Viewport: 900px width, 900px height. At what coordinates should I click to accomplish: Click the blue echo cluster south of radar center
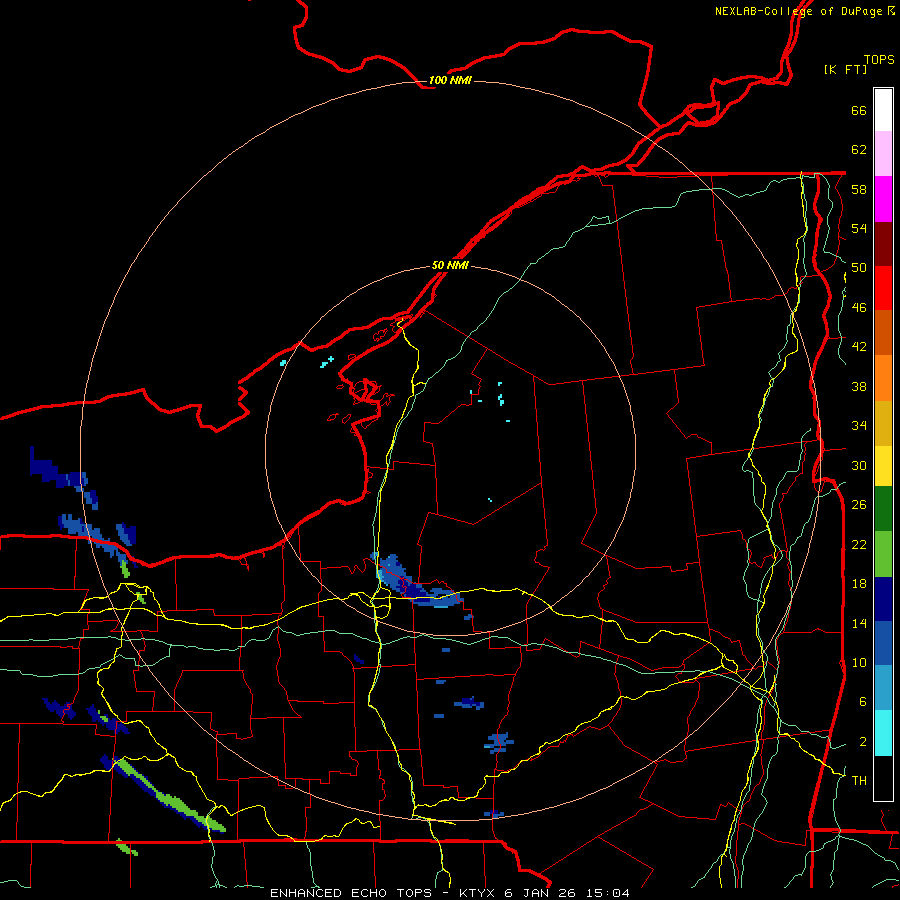coord(417,583)
